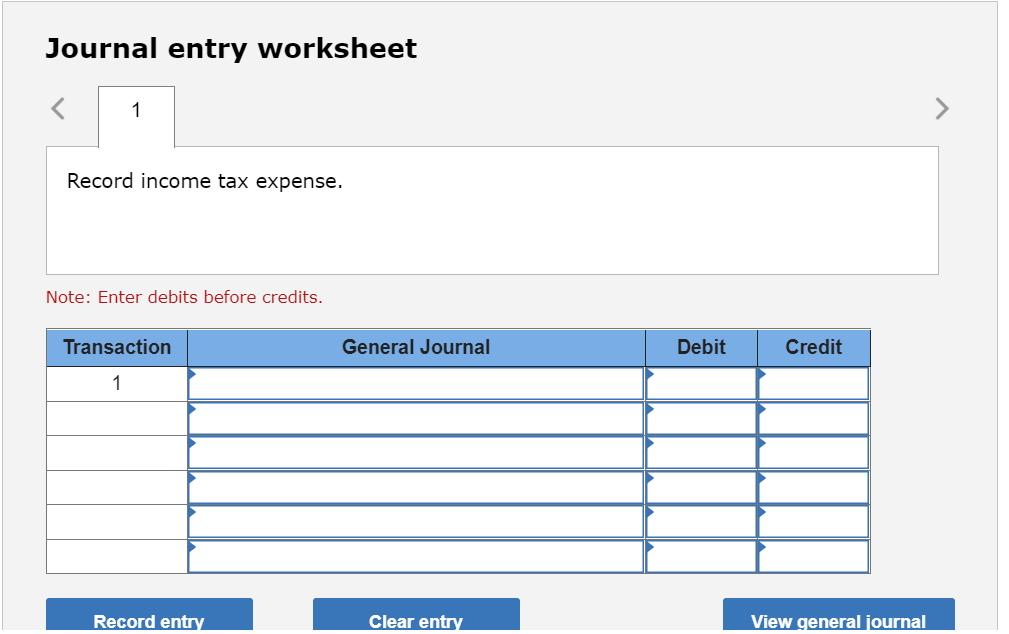Navigate to the previous transaction using left arrow

click(x=57, y=108)
